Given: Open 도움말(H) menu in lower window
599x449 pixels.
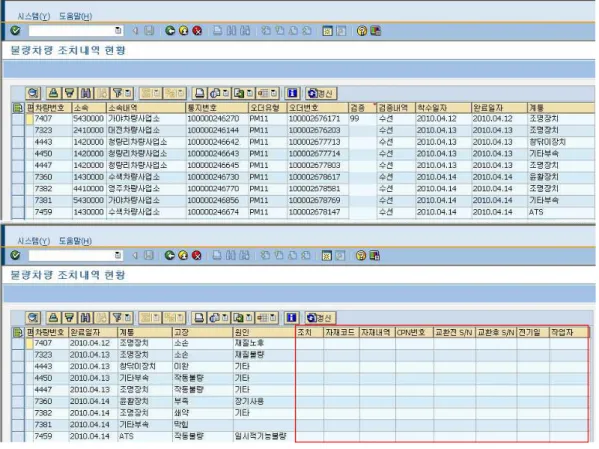Looking at the screenshot, I should coord(75,241).
